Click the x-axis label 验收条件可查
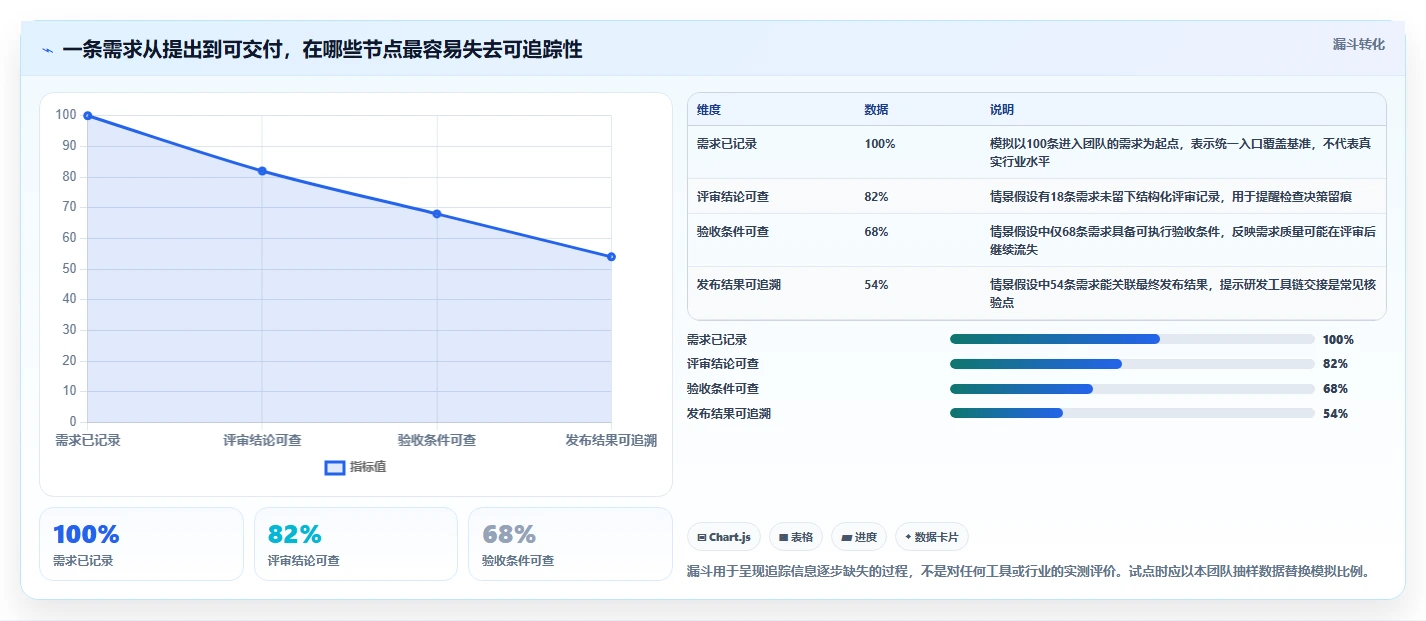Image resolution: width=1426 pixels, height=621 pixels. [437, 440]
